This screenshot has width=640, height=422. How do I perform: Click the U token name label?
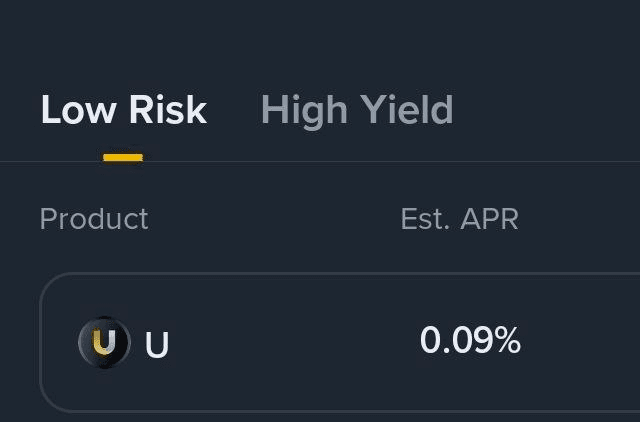pos(157,345)
